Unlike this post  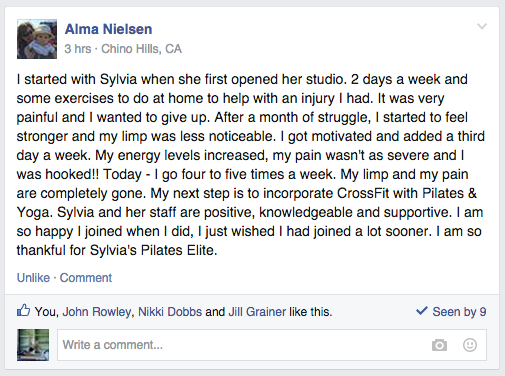[33, 278]
